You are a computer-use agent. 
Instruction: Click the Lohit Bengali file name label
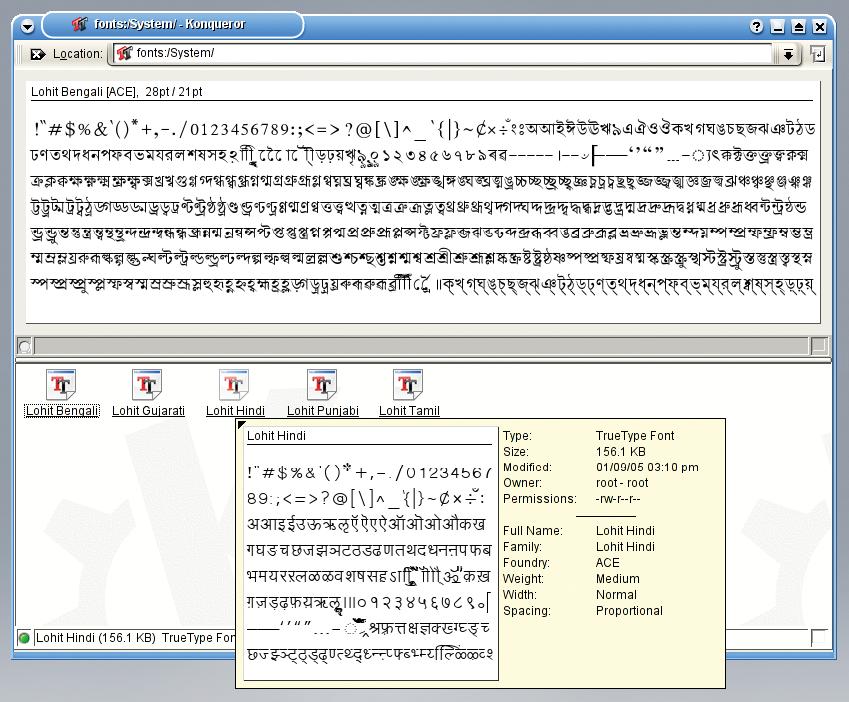click(62, 411)
